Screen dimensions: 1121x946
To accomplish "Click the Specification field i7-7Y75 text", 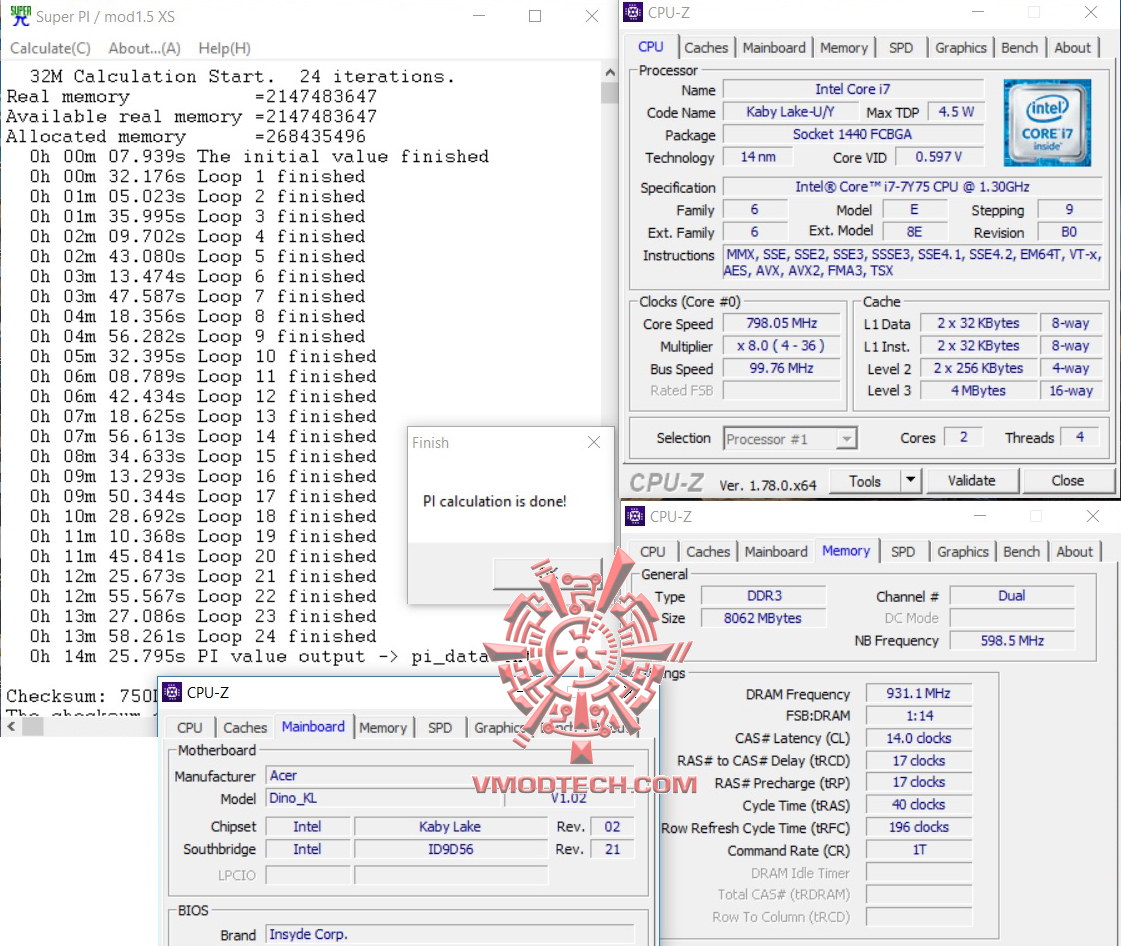I will 912,187.
